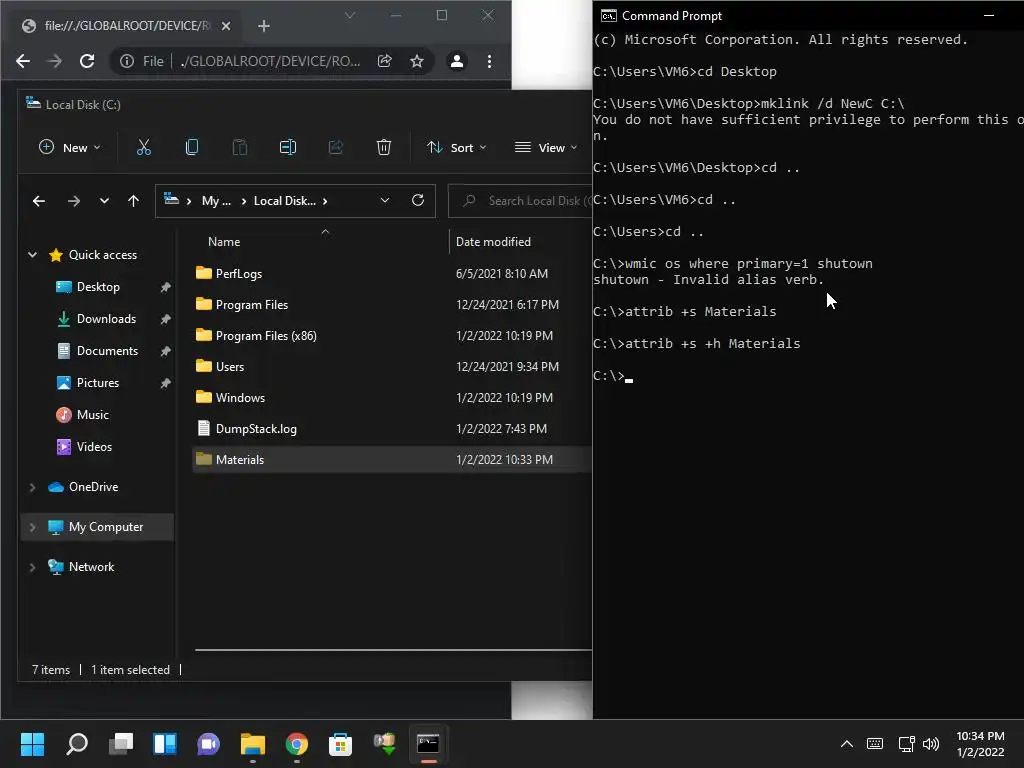Bookmark this tab with star icon
The image size is (1024, 768).
pyautogui.click(x=417, y=61)
